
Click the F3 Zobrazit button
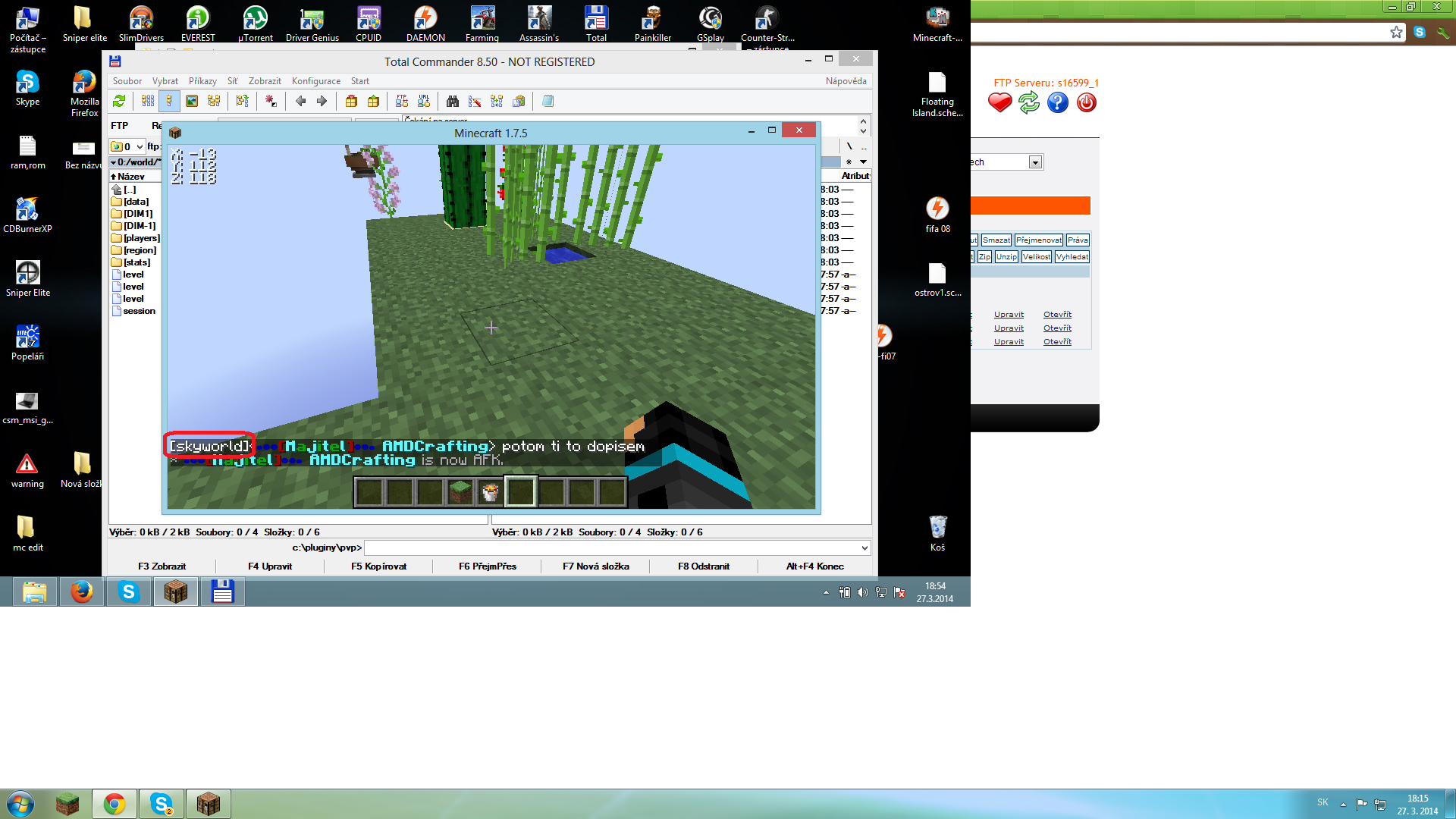(162, 566)
